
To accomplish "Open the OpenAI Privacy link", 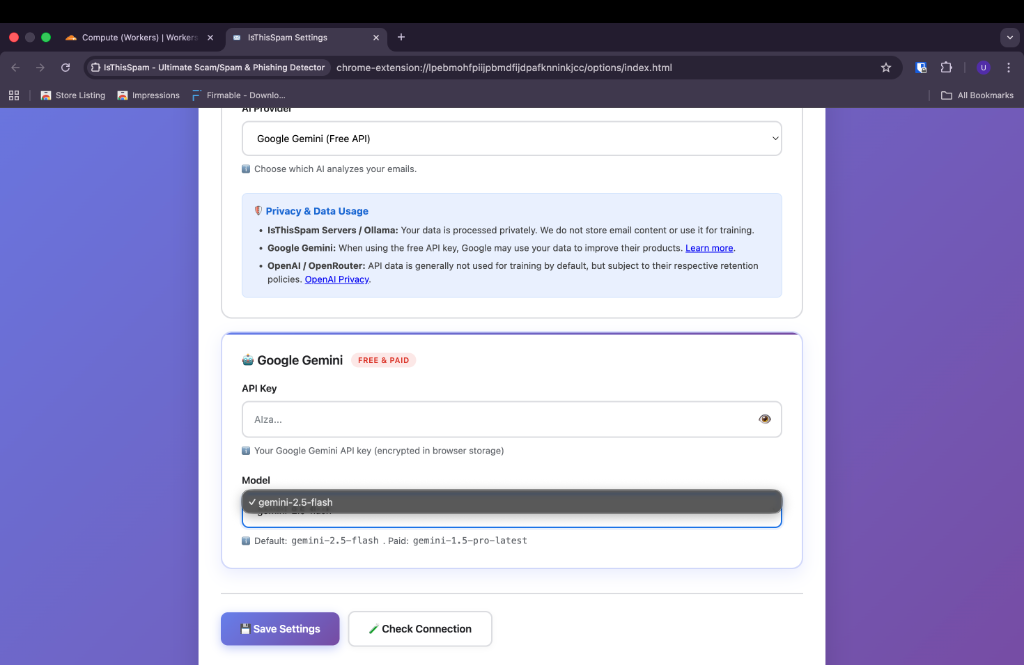I will [x=337, y=279].
